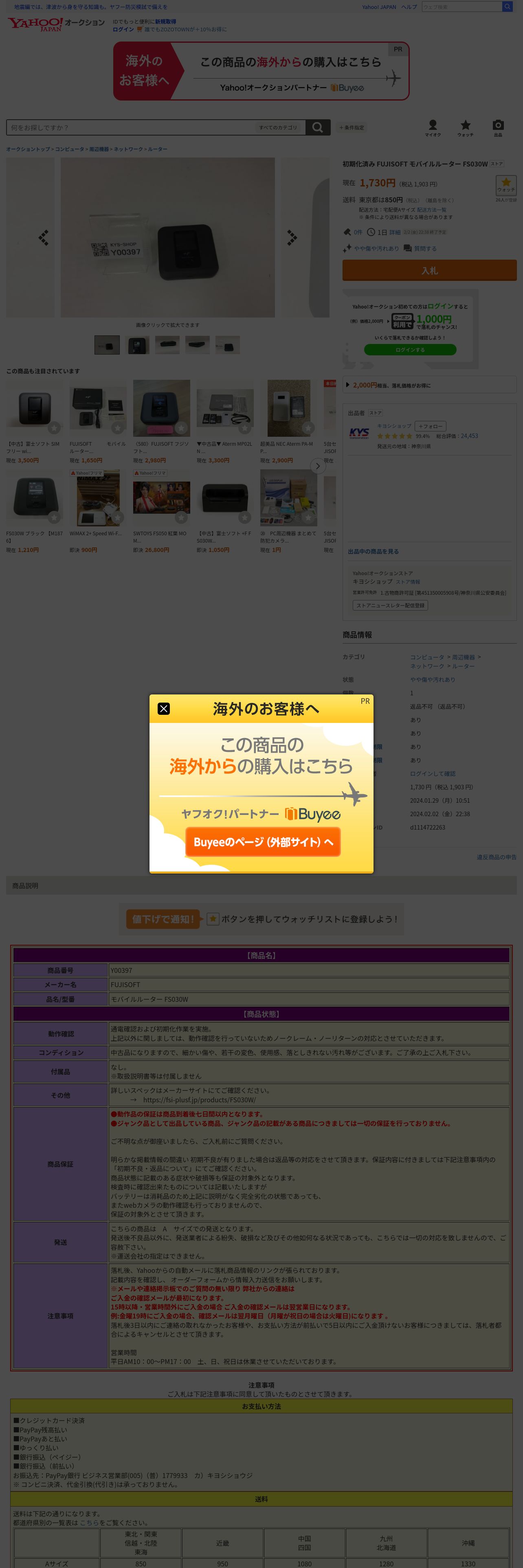The image size is (523, 1568).
Task: Show previous product image arrow
Action: coord(43,237)
